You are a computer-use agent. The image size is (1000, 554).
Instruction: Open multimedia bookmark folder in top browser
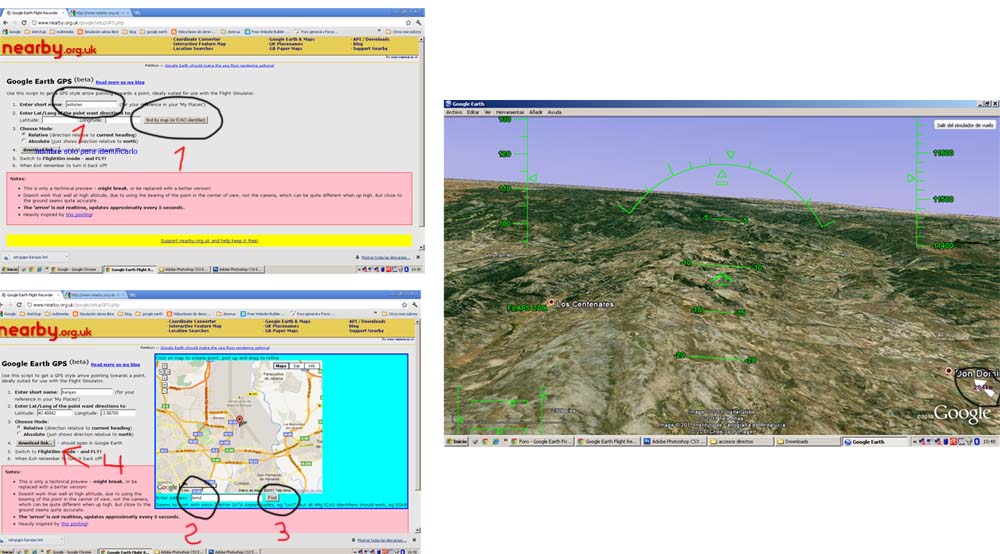pyautogui.click(x=62, y=31)
